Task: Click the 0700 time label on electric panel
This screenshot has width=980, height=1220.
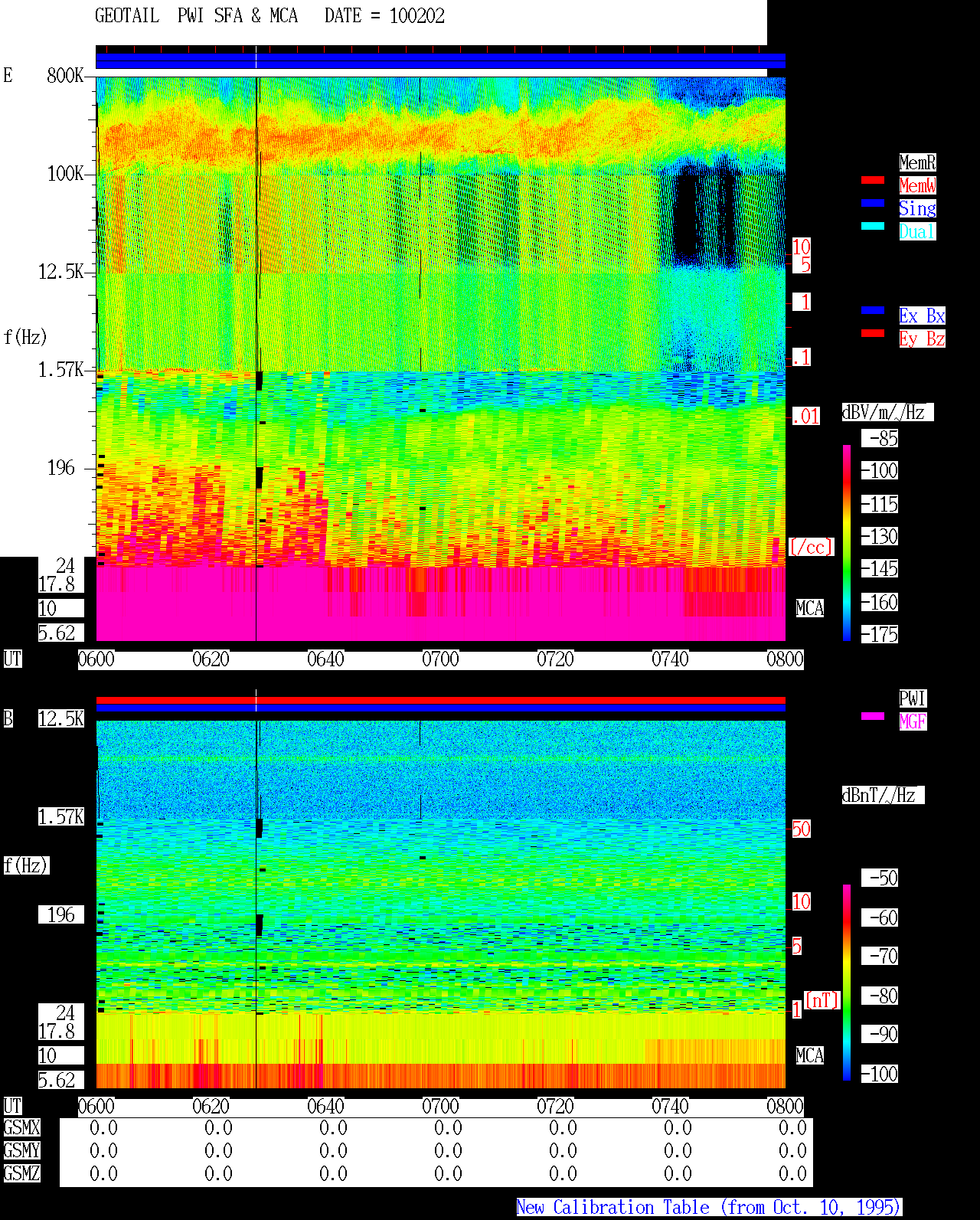Action: (x=440, y=659)
